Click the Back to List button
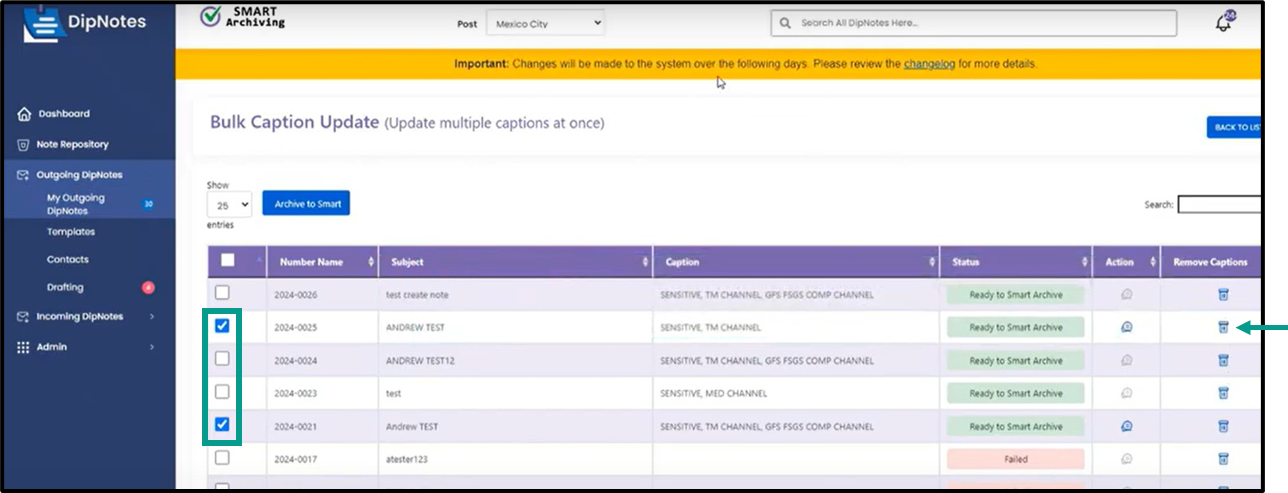Viewport: 1288px width, 493px height. [x=1234, y=127]
